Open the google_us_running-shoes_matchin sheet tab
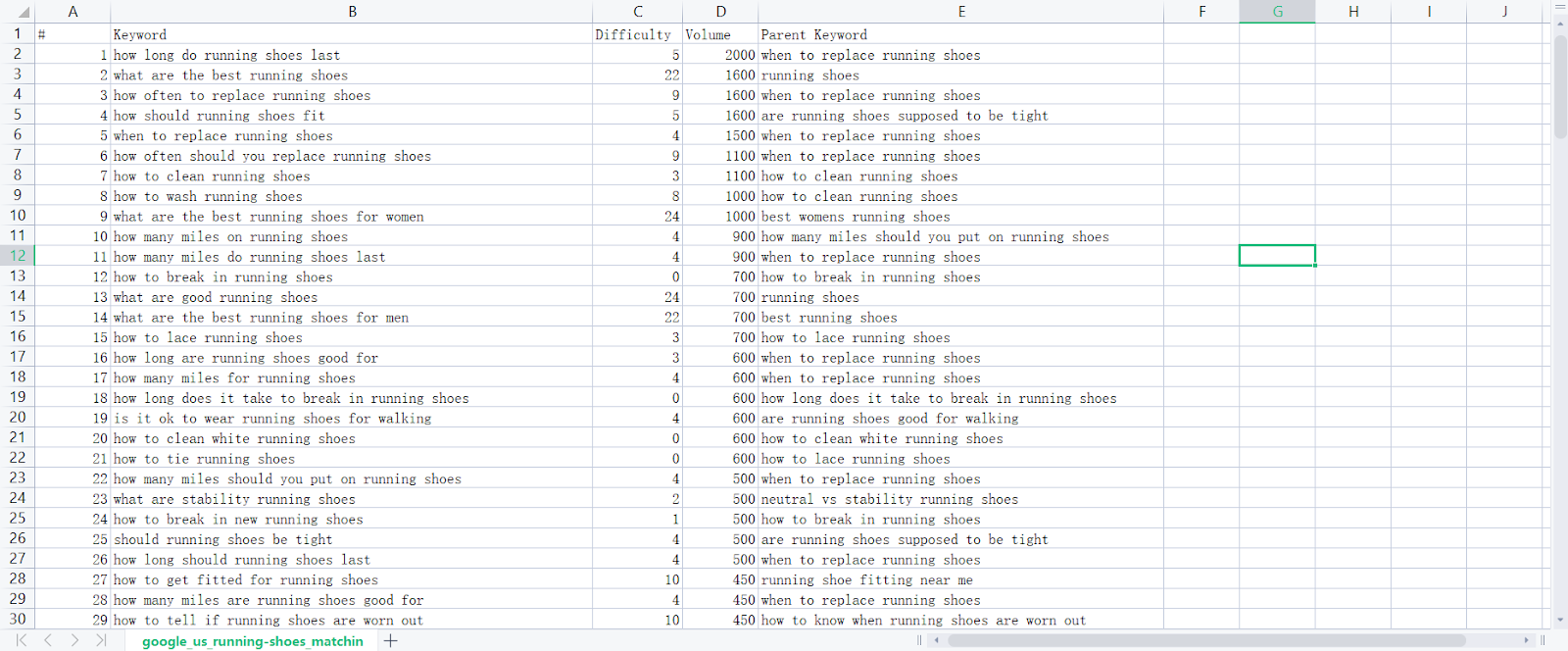The image size is (1568, 651). 252,641
